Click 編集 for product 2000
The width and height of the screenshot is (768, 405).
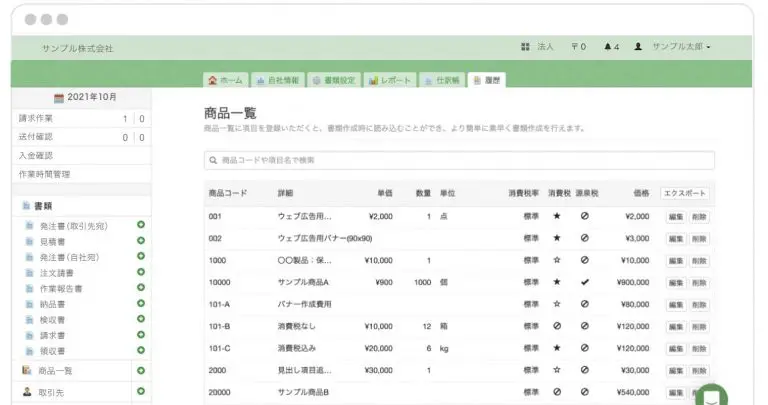676,371
